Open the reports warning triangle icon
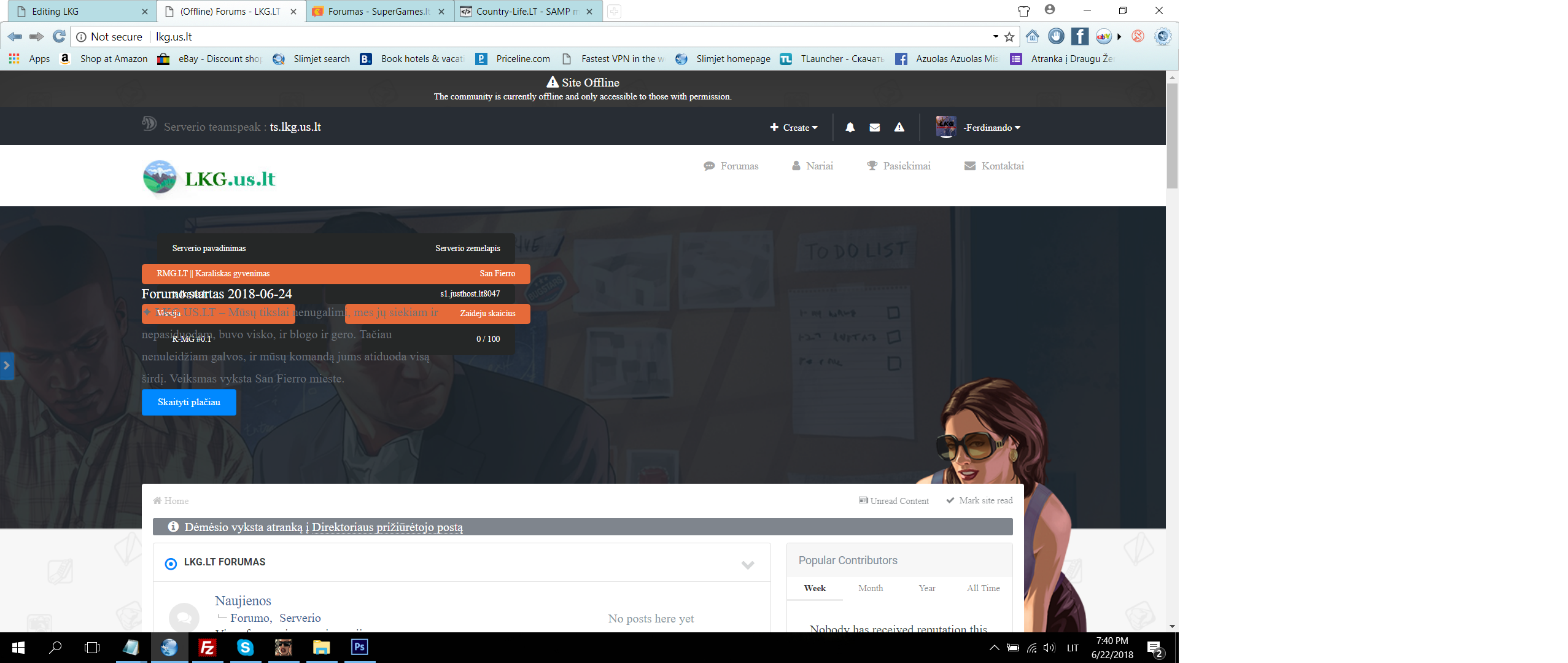This screenshot has width=1568, height=663. (x=899, y=127)
